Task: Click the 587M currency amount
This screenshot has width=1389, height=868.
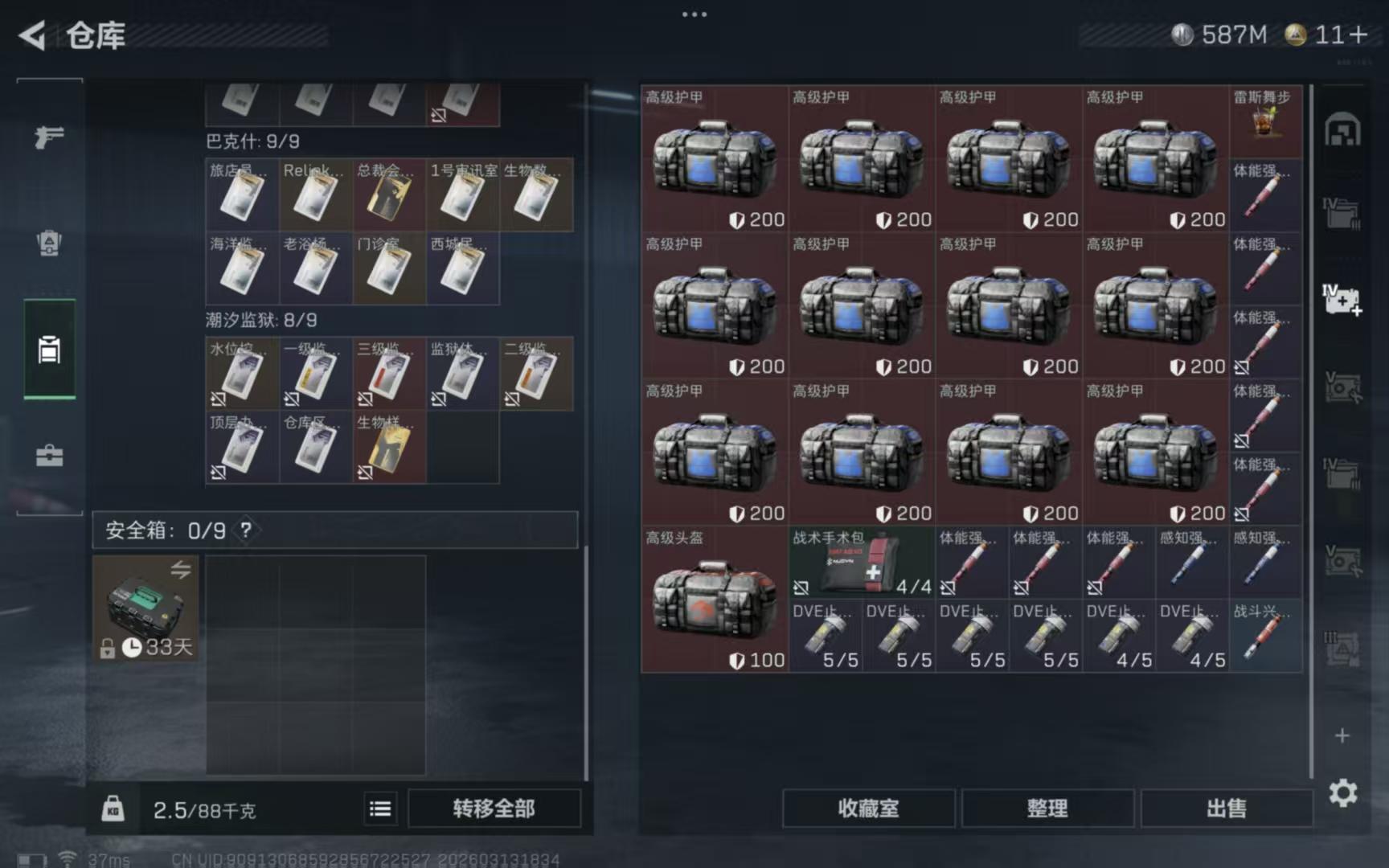Action: pyautogui.click(x=1234, y=35)
